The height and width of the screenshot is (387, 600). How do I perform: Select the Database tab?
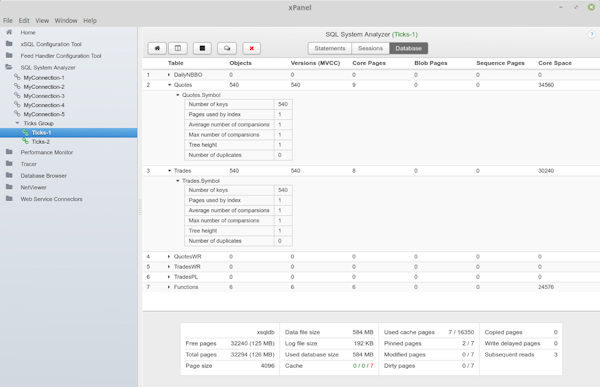(409, 48)
